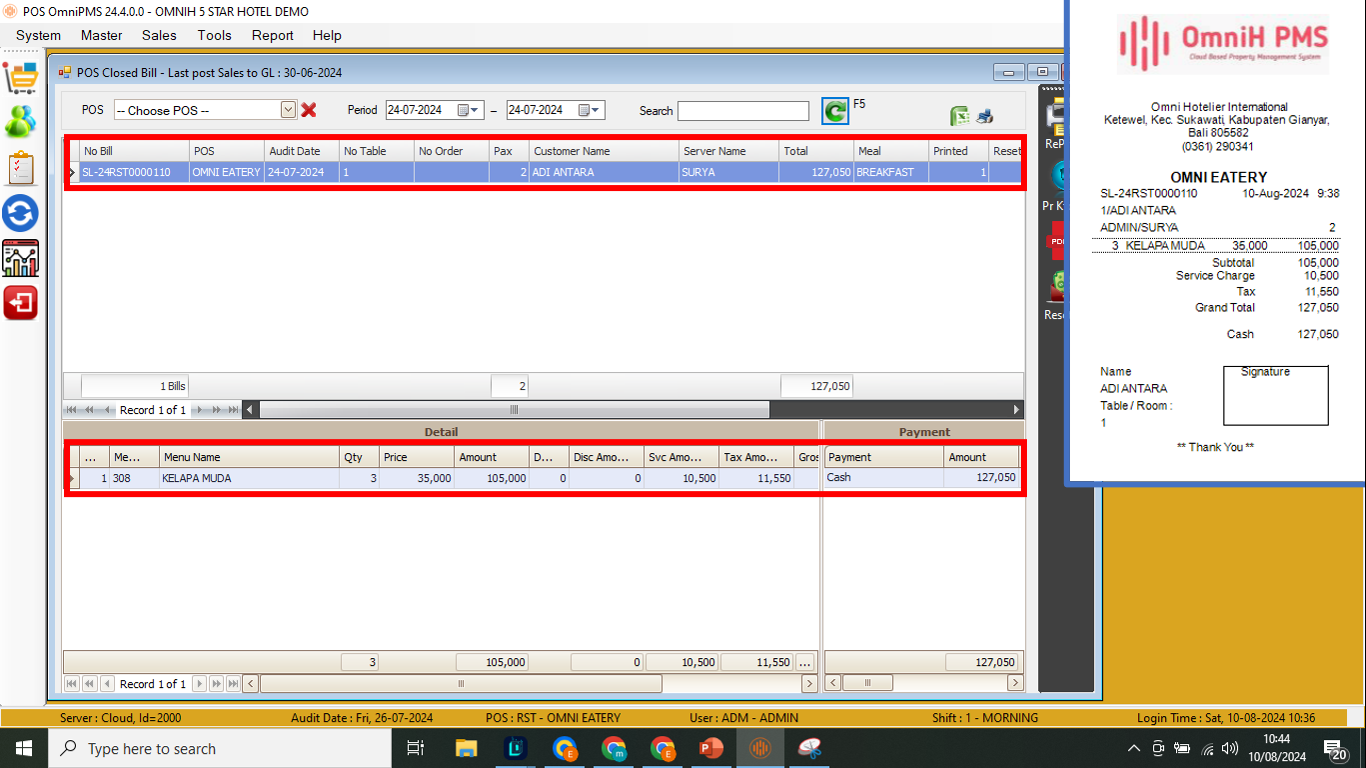
Task: Click the Tax Amount column header
Action: pos(757,457)
